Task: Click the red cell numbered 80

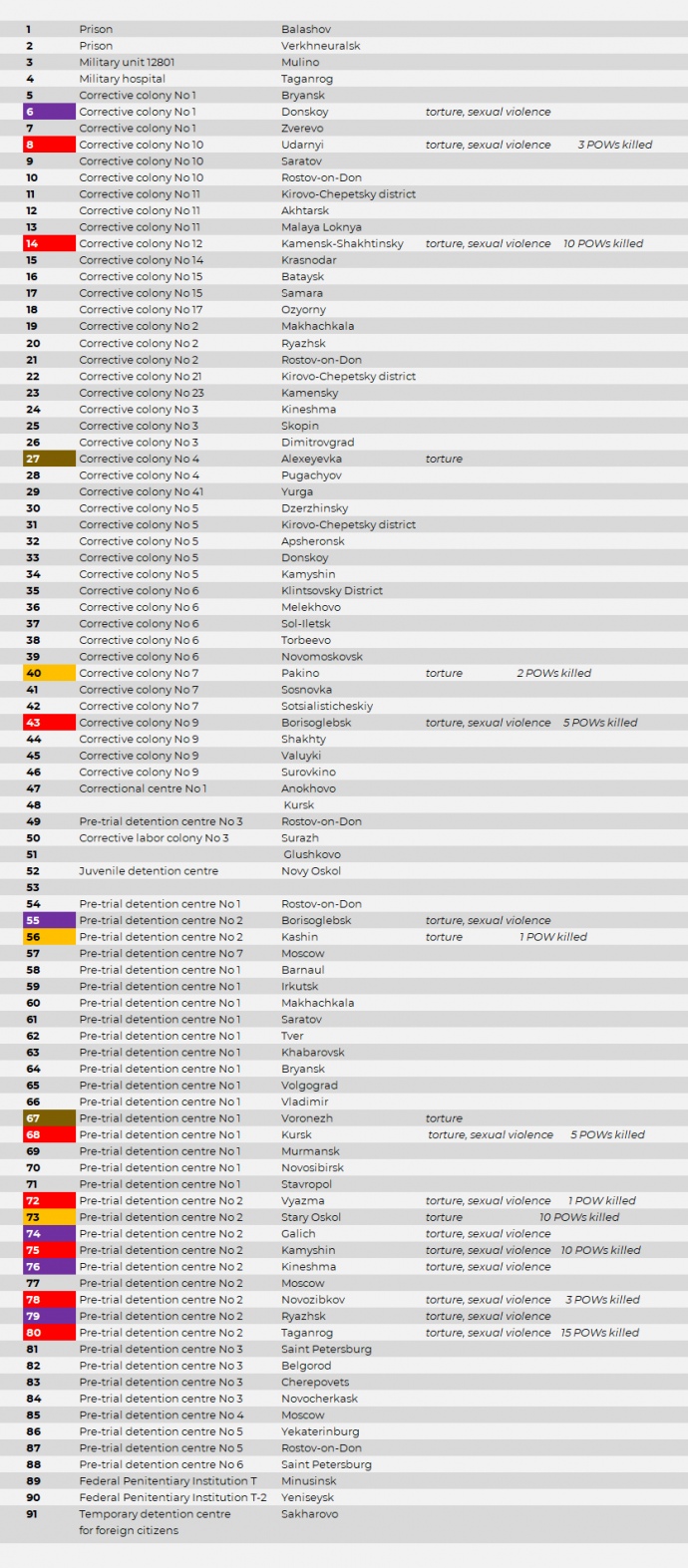Action: coord(49,1332)
